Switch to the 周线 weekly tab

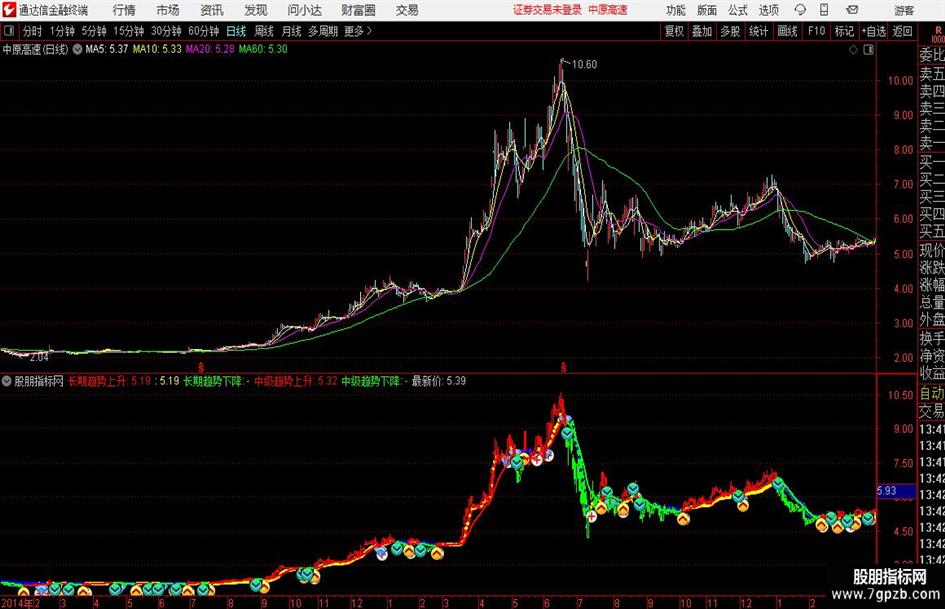263,31
